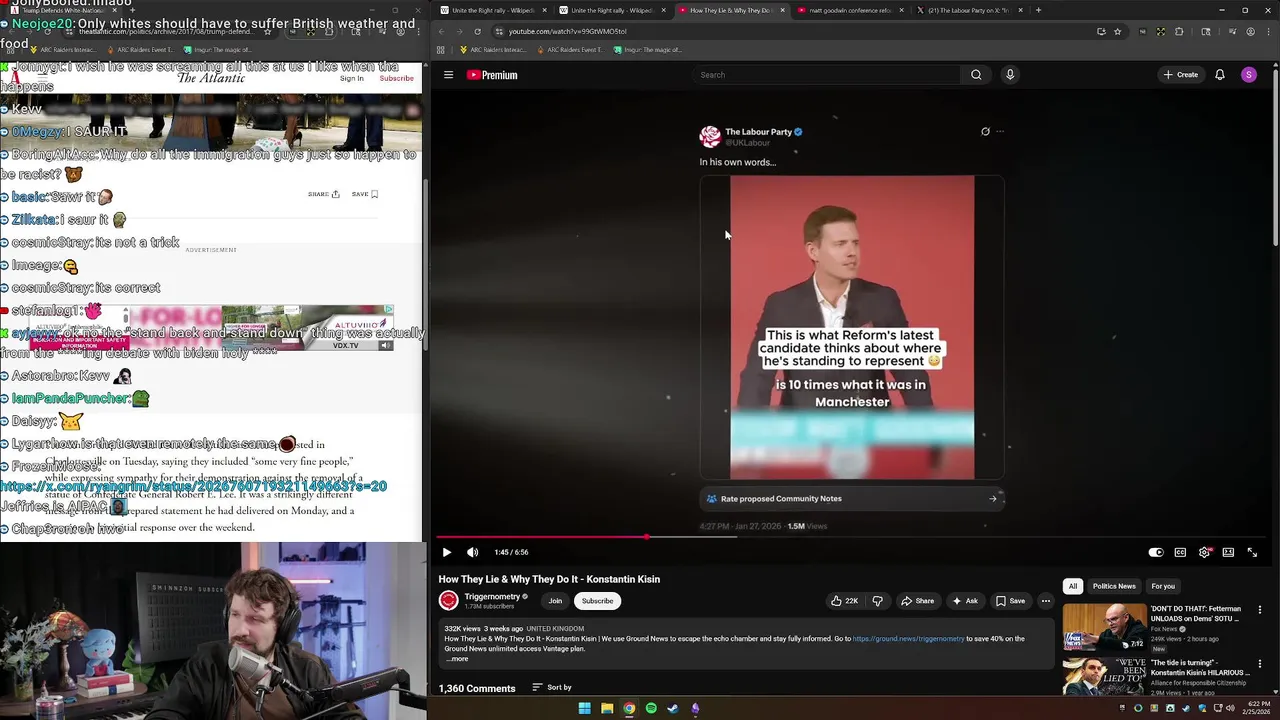The image size is (1280, 720).
Task: Open the tweet's three-dot more menu
Action: [1000, 131]
